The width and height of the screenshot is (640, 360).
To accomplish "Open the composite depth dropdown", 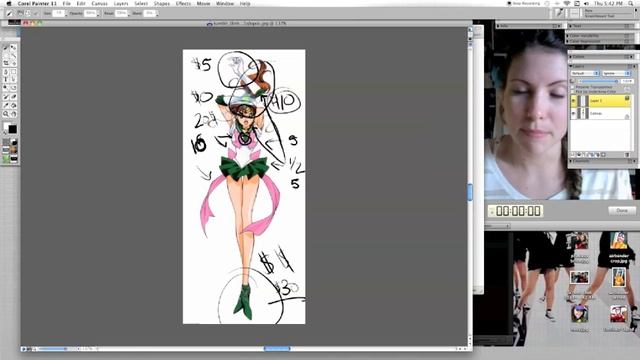I will point(616,73).
